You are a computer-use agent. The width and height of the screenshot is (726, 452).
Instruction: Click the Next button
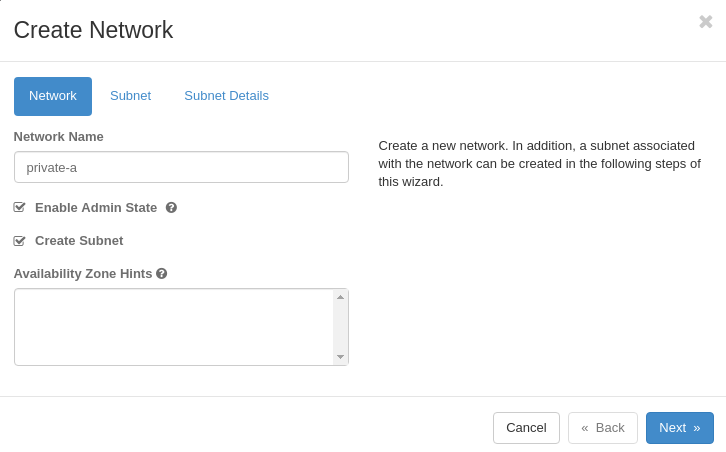pyautogui.click(x=680, y=428)
